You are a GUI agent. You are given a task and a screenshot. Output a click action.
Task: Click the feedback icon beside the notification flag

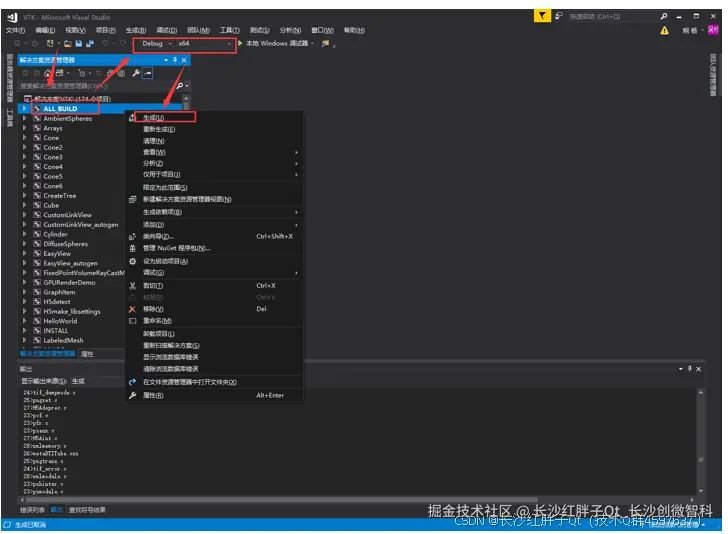point(559,16)
